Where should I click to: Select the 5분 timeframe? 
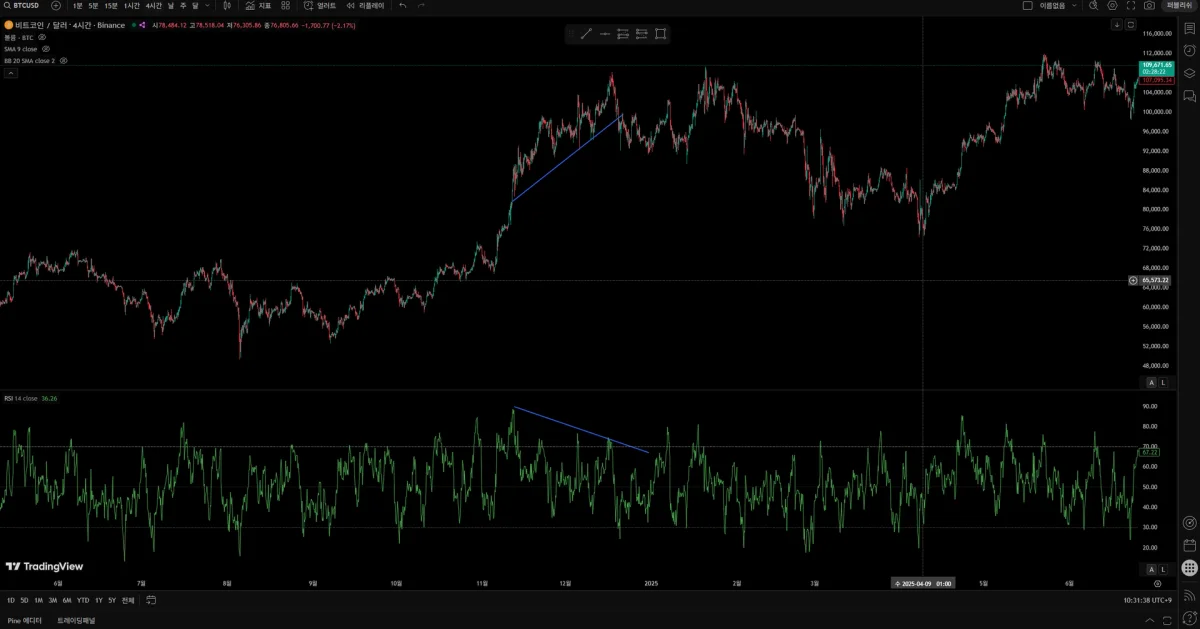coord(93,5)
